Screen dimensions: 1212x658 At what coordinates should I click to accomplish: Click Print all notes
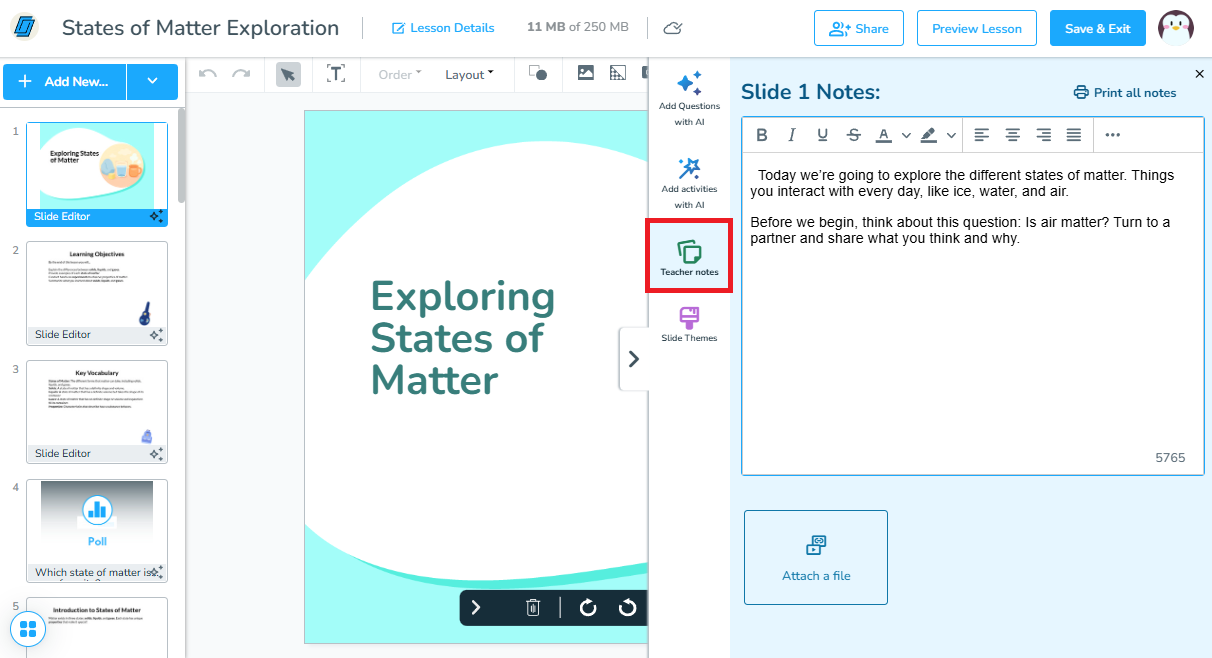pos(1125,92)
